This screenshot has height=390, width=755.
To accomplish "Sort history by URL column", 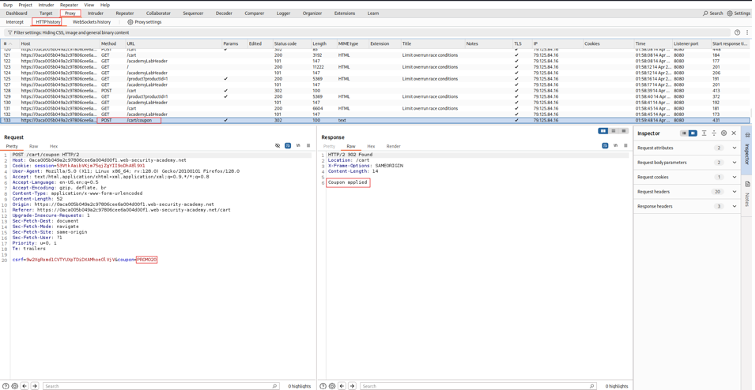I will [173, 44].
